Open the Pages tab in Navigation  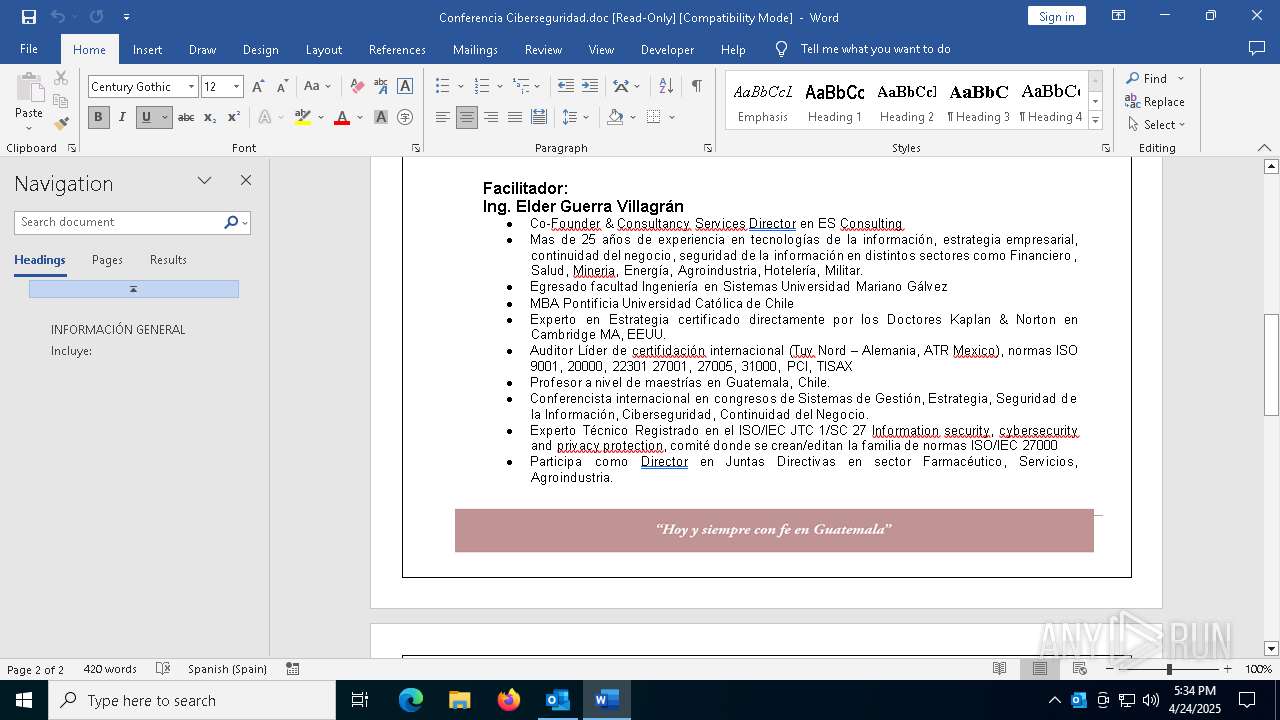click(x=107, y=260)
